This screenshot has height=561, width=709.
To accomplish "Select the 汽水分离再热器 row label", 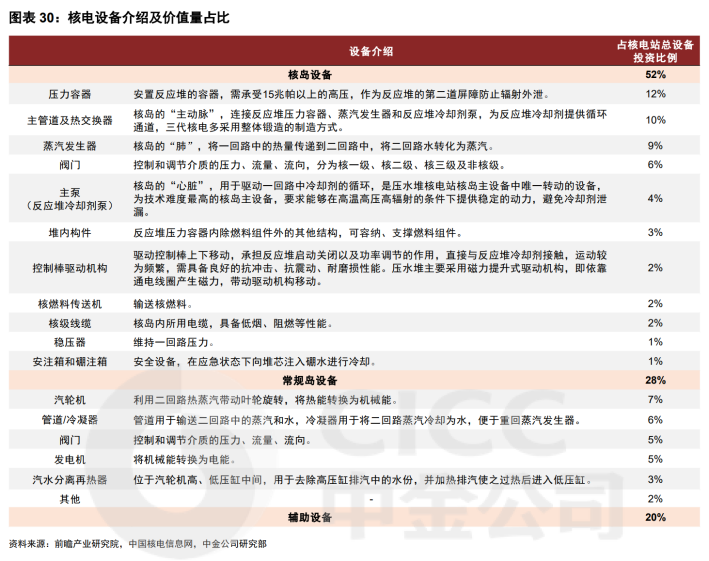I will [70, 480].
